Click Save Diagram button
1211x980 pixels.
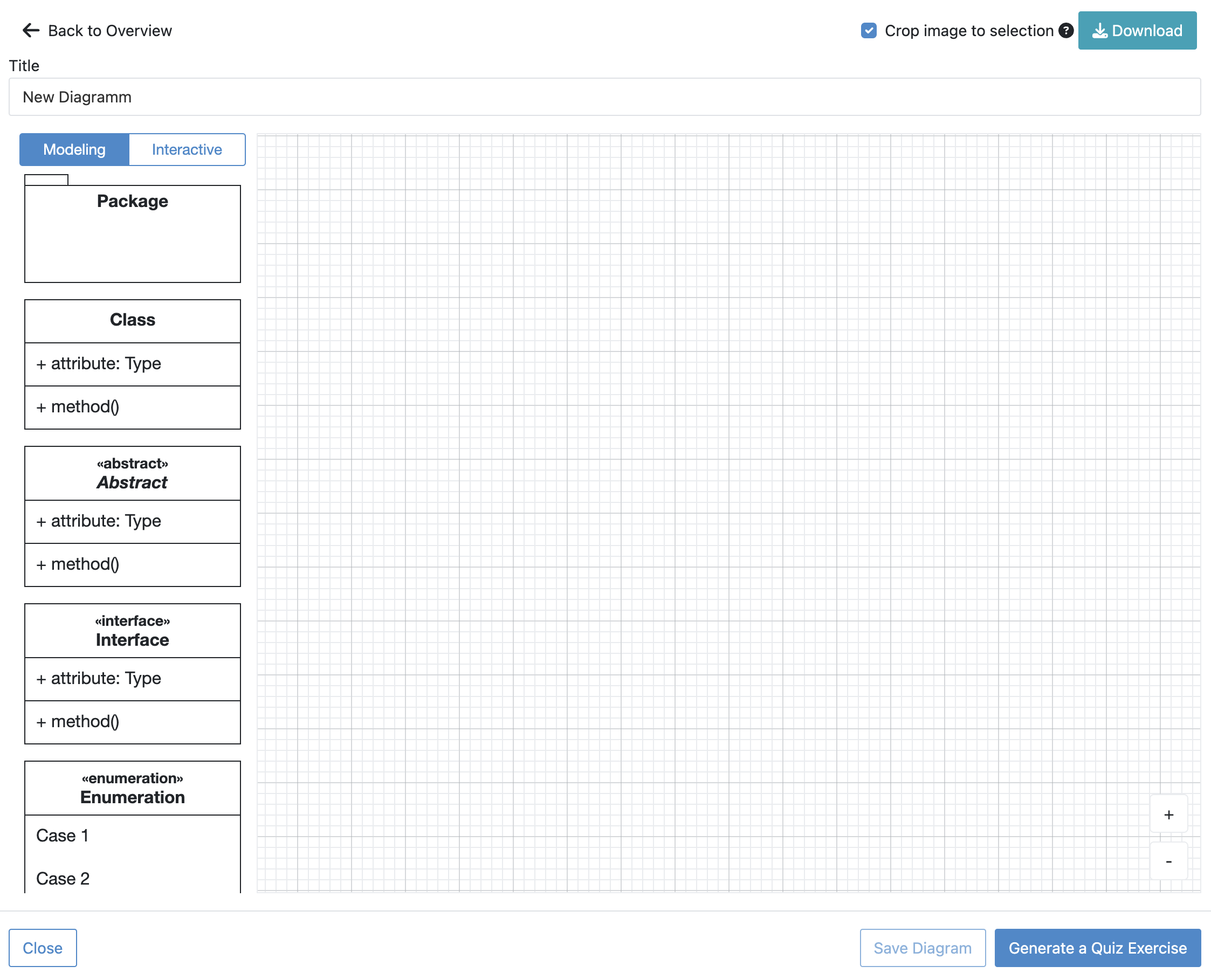click(922, 948)
